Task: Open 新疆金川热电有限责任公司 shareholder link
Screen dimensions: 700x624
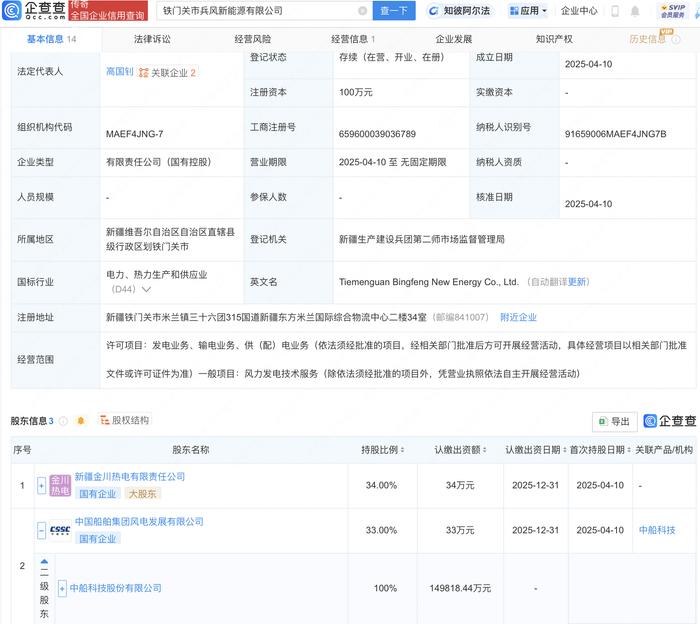Action: pos(129,477)
